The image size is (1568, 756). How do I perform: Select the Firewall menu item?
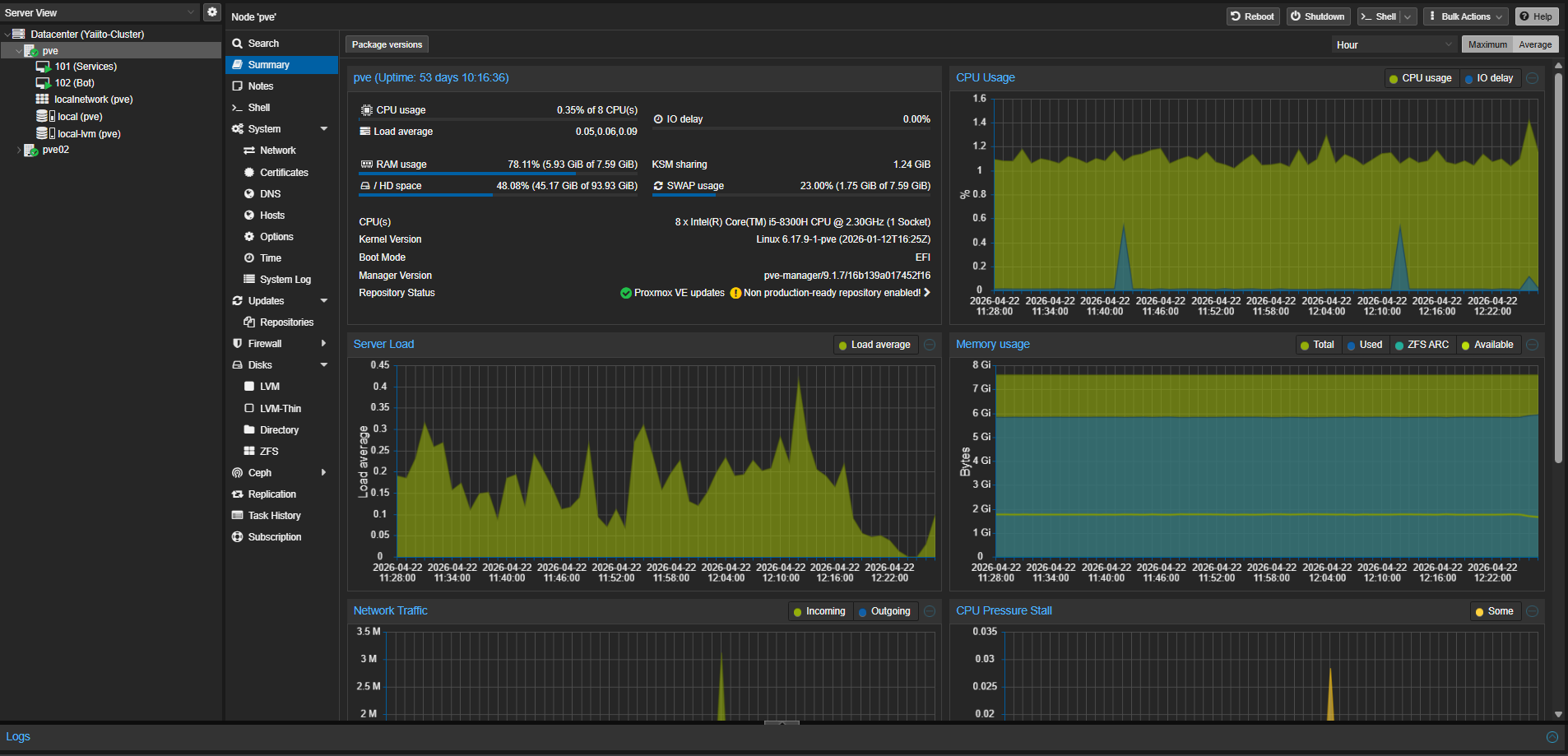pyautogui.click(x=264, y=344)
